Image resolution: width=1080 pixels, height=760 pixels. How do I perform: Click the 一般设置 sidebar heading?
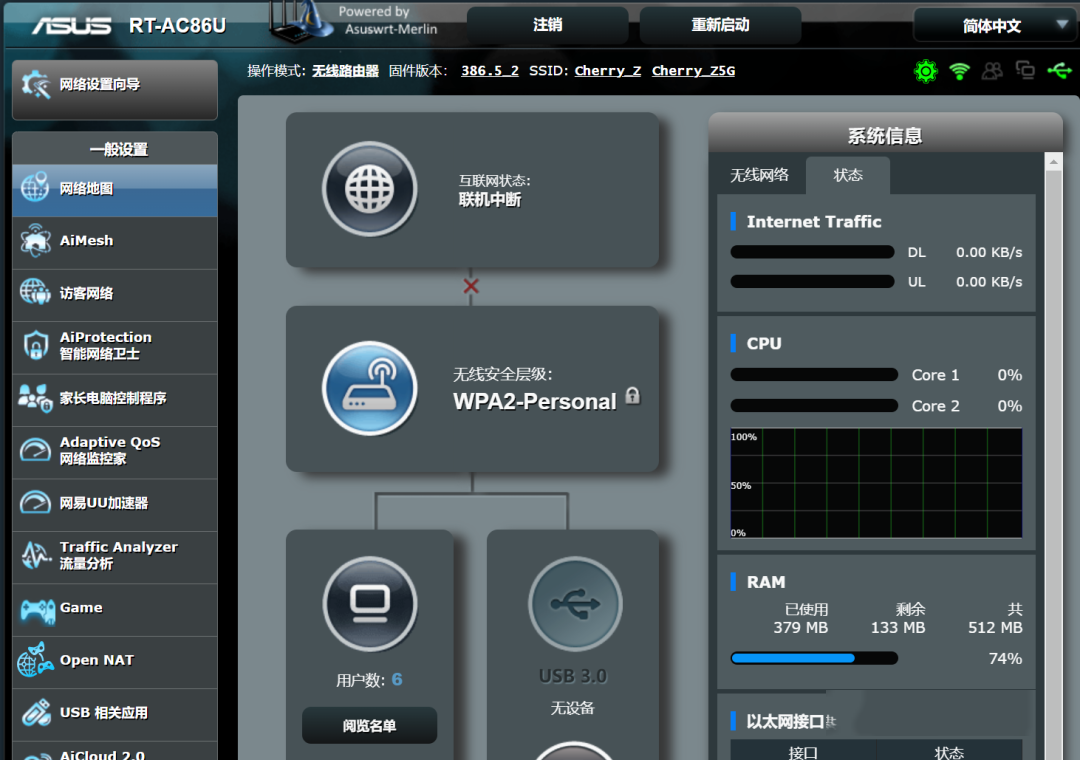[118, 150]
